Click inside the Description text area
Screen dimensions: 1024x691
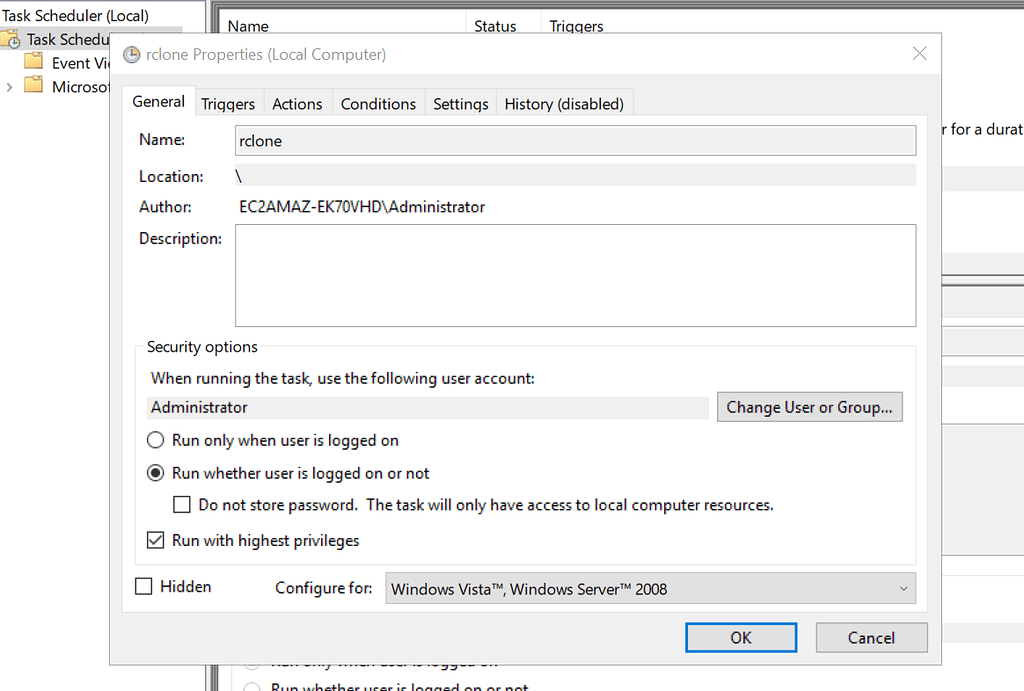click(575, 275)
